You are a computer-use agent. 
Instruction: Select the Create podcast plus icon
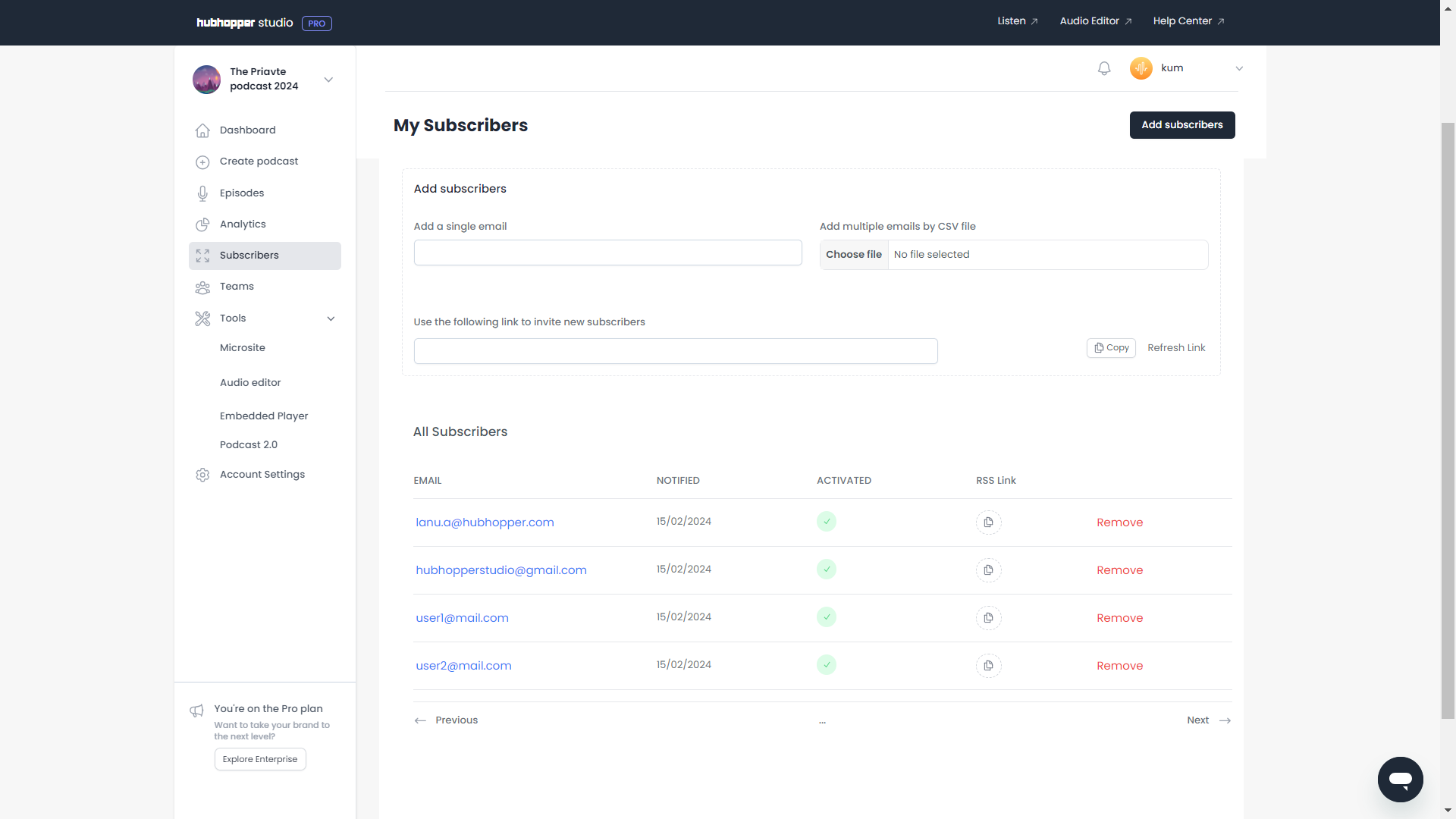[x=202, y=162]
